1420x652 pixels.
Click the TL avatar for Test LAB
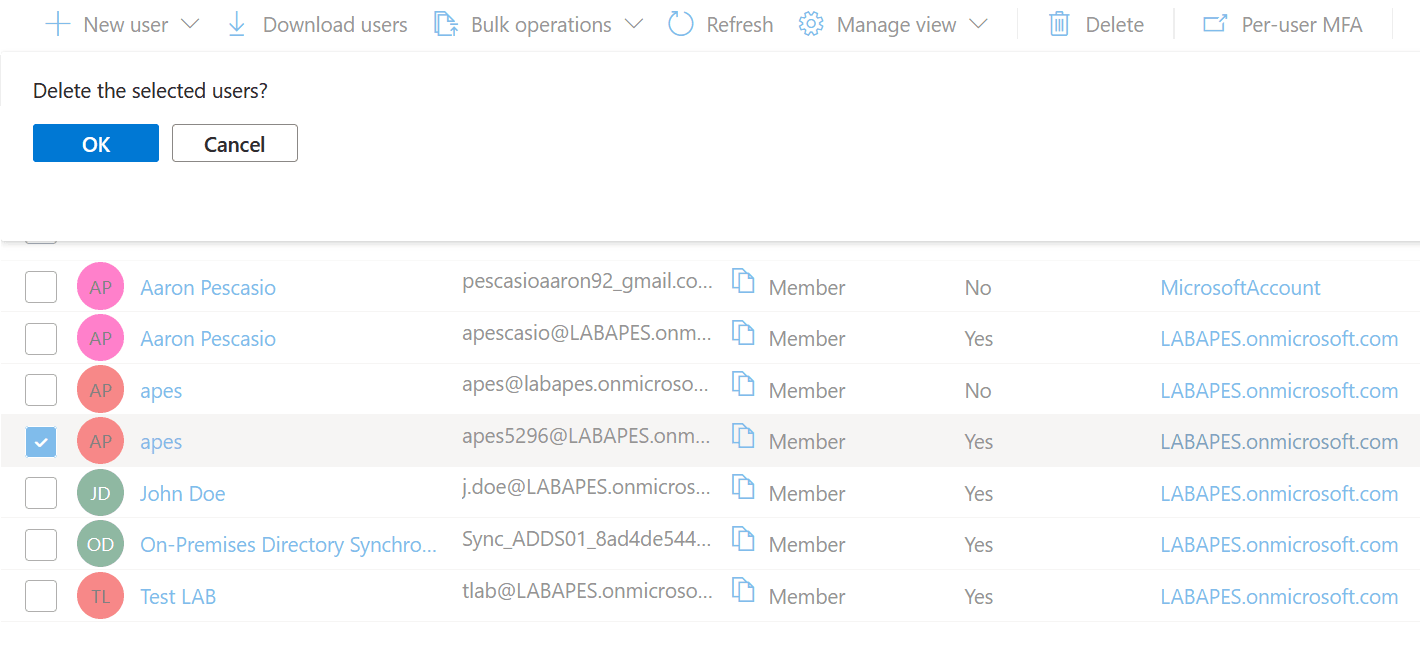pos(100,596)
